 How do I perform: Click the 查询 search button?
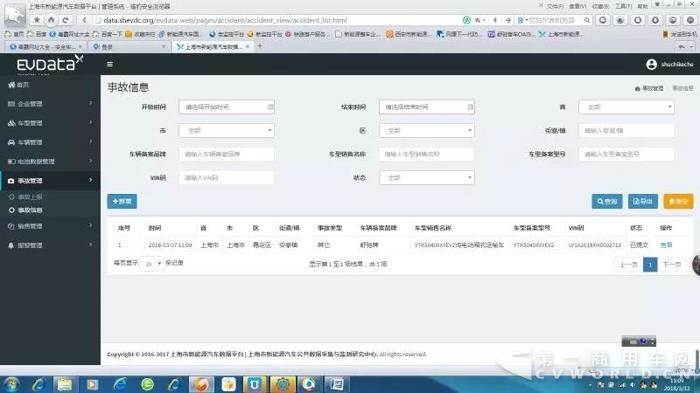coord(607,201)
